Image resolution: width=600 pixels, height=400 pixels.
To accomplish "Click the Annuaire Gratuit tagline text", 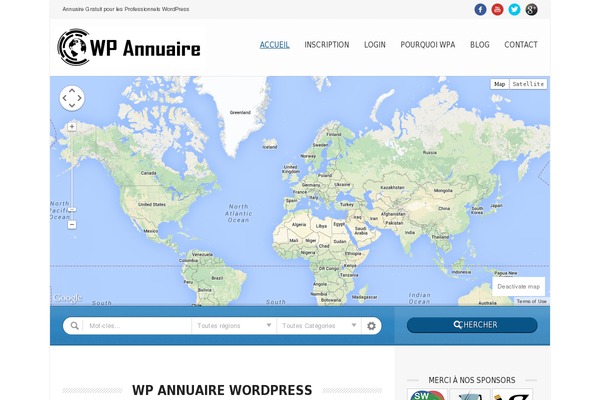I will click(x=126, y=9).
